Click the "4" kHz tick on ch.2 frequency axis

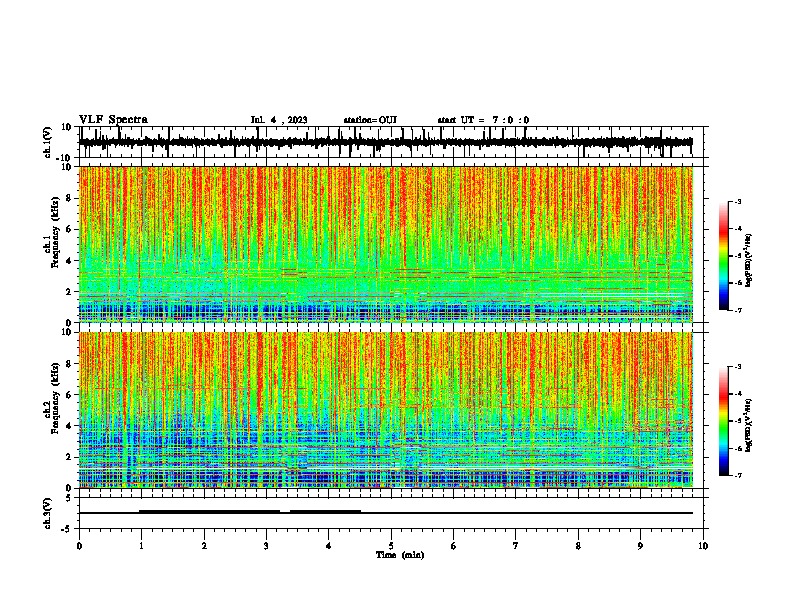coord(70,426)
